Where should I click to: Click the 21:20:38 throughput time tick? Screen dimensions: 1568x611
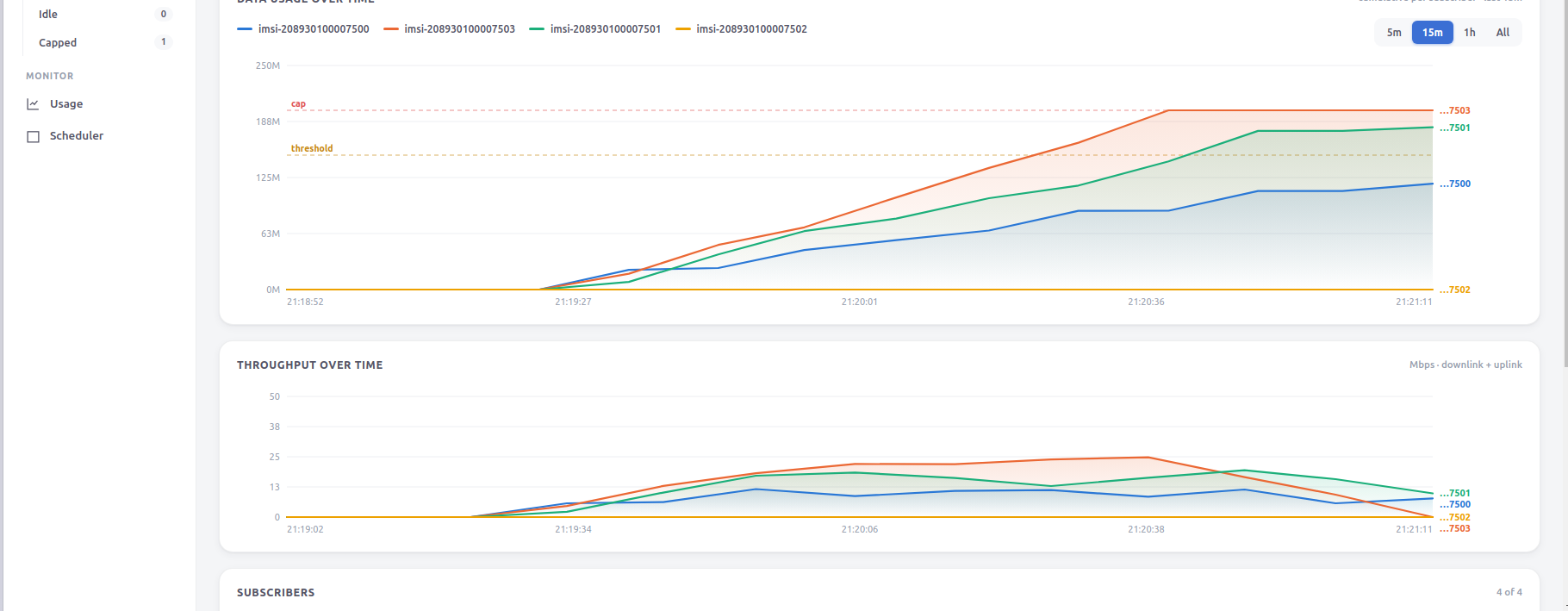pos(1146,529)
